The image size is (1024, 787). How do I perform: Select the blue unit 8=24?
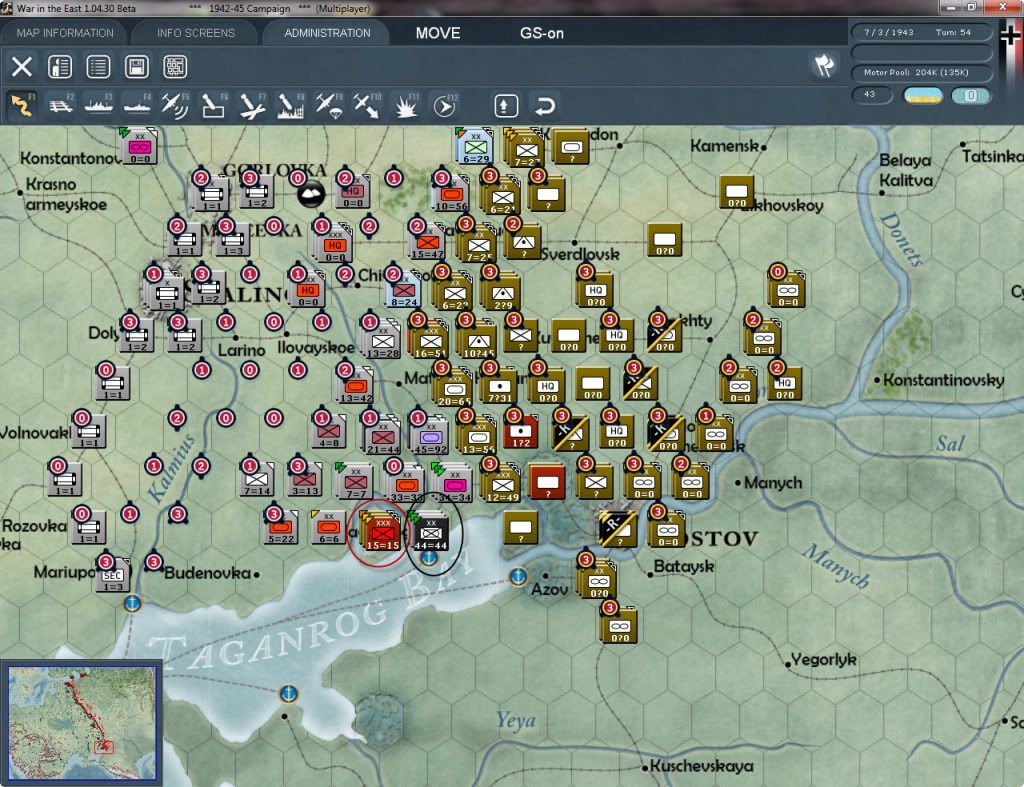[404, 290]
